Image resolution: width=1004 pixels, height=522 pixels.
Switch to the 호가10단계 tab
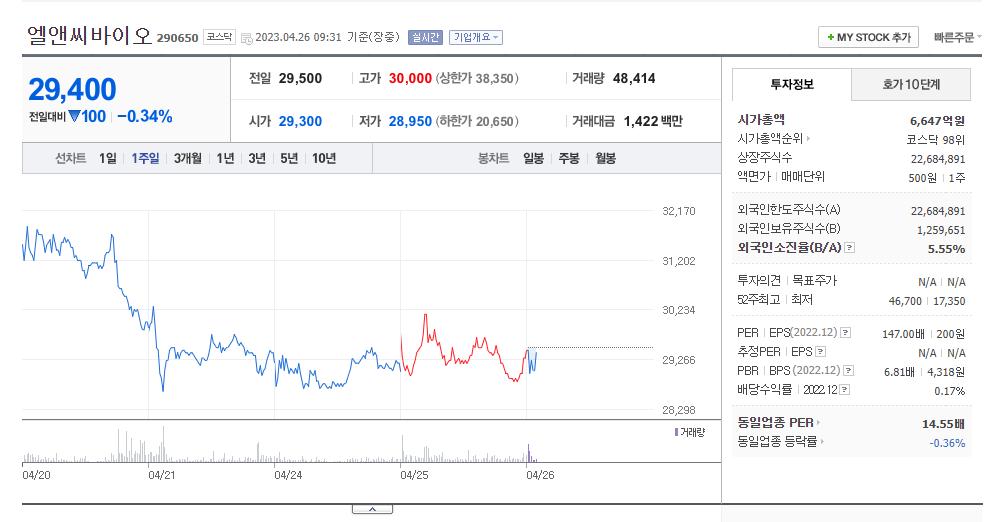pos(911,85)
